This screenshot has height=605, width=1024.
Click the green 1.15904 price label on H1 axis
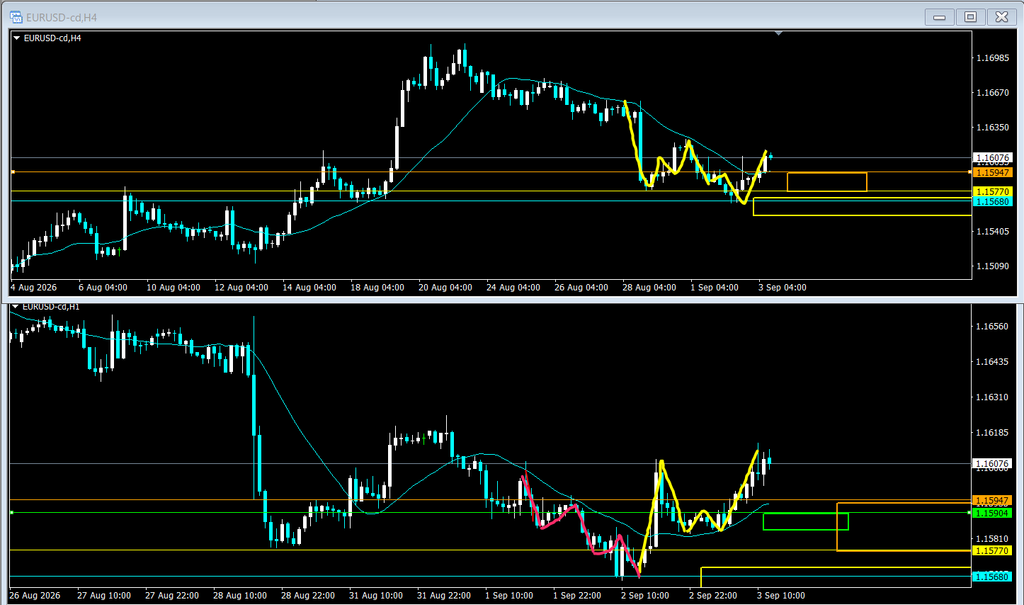(991, 514)
